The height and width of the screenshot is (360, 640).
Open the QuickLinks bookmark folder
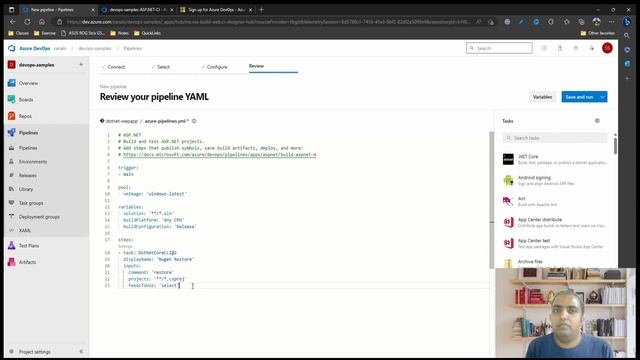[147, 33]
